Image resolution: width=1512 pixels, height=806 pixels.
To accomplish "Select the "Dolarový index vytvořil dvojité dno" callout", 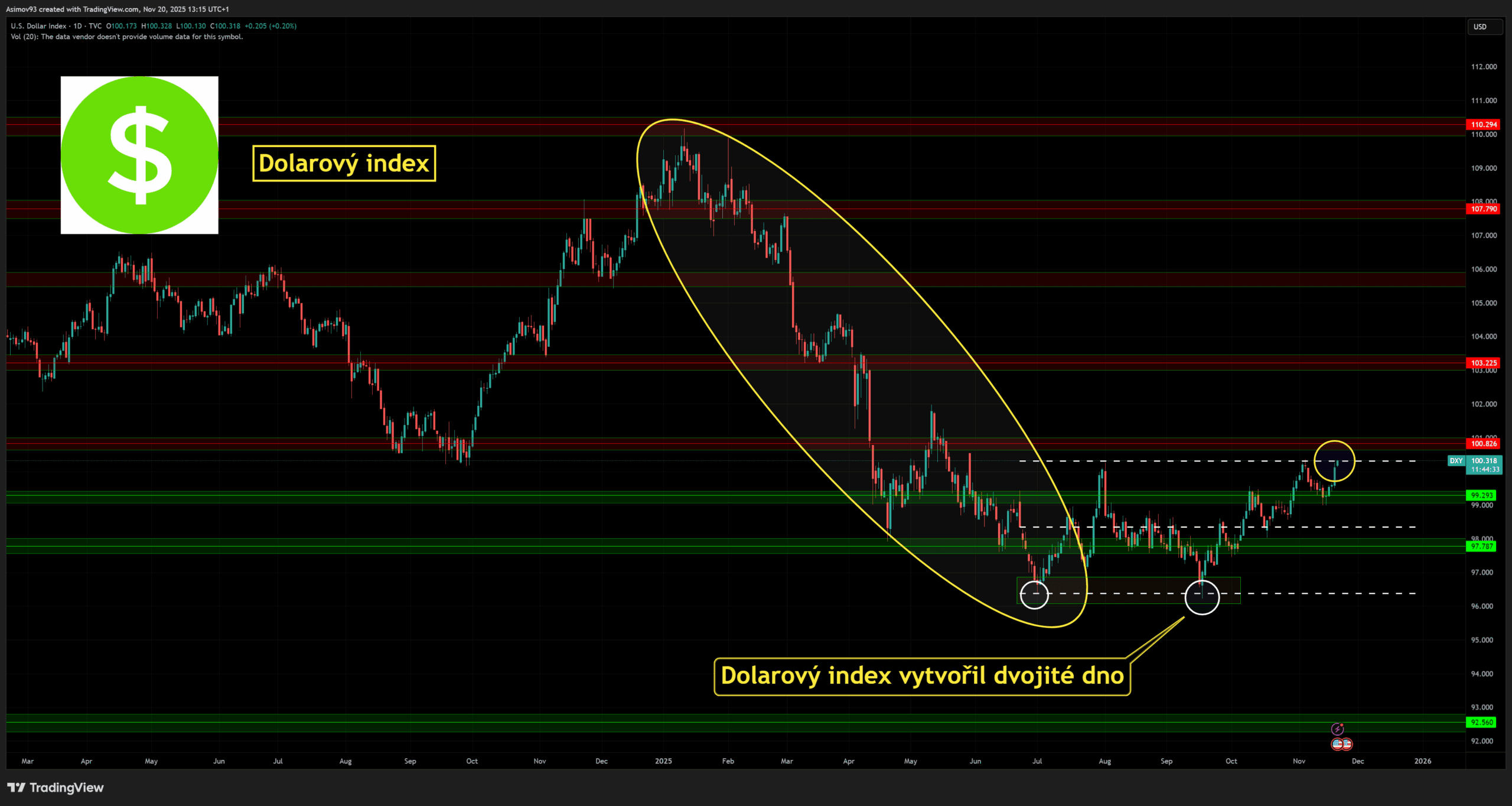I will click(x=921, y=676).
